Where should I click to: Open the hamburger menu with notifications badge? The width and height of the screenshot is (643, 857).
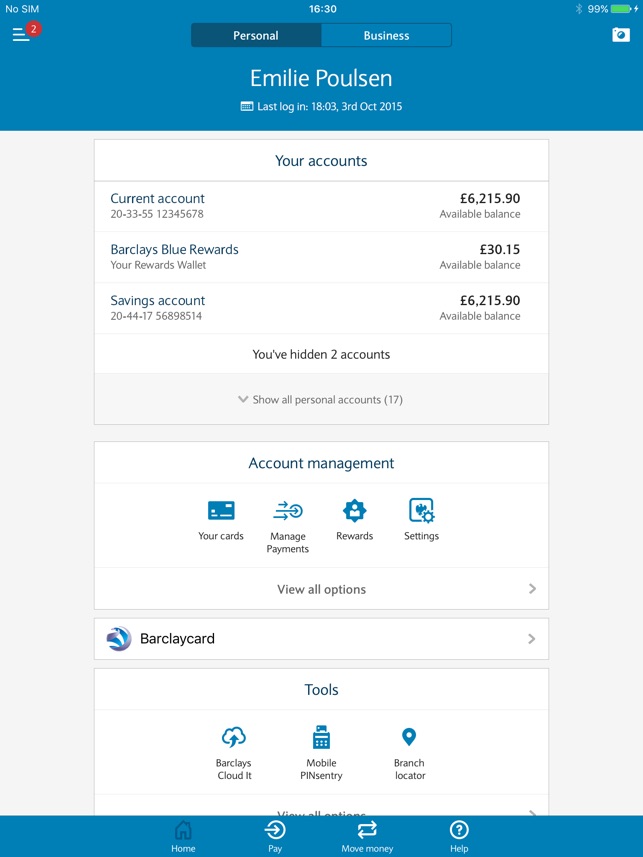(x=22, y=34)
